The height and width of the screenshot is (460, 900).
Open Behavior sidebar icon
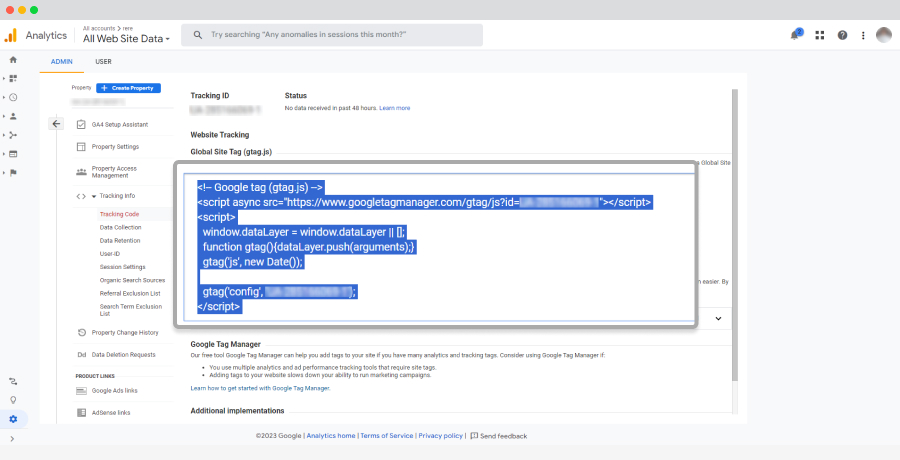click(13, 154)
